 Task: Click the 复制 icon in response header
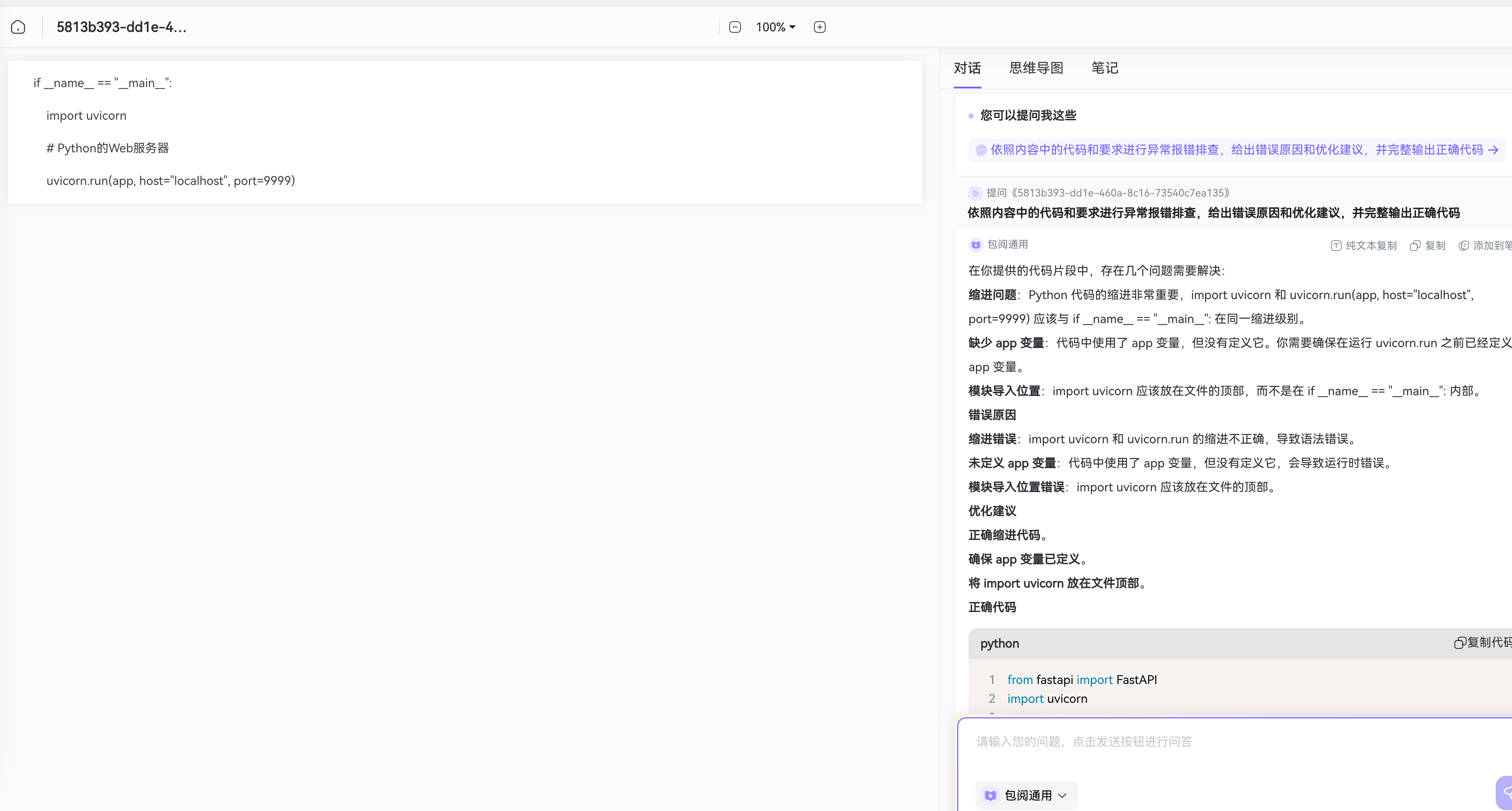pyautogui.click(x=1415, y=245)
